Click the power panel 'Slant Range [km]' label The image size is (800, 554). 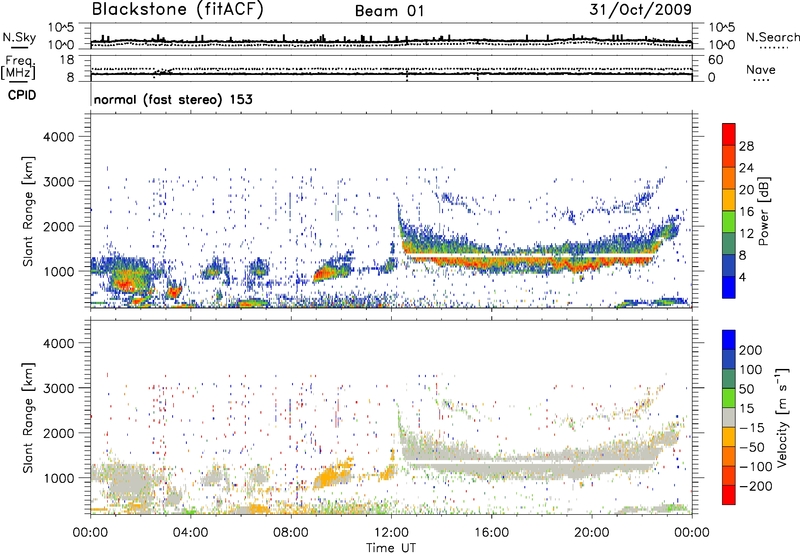pos(28,211)
